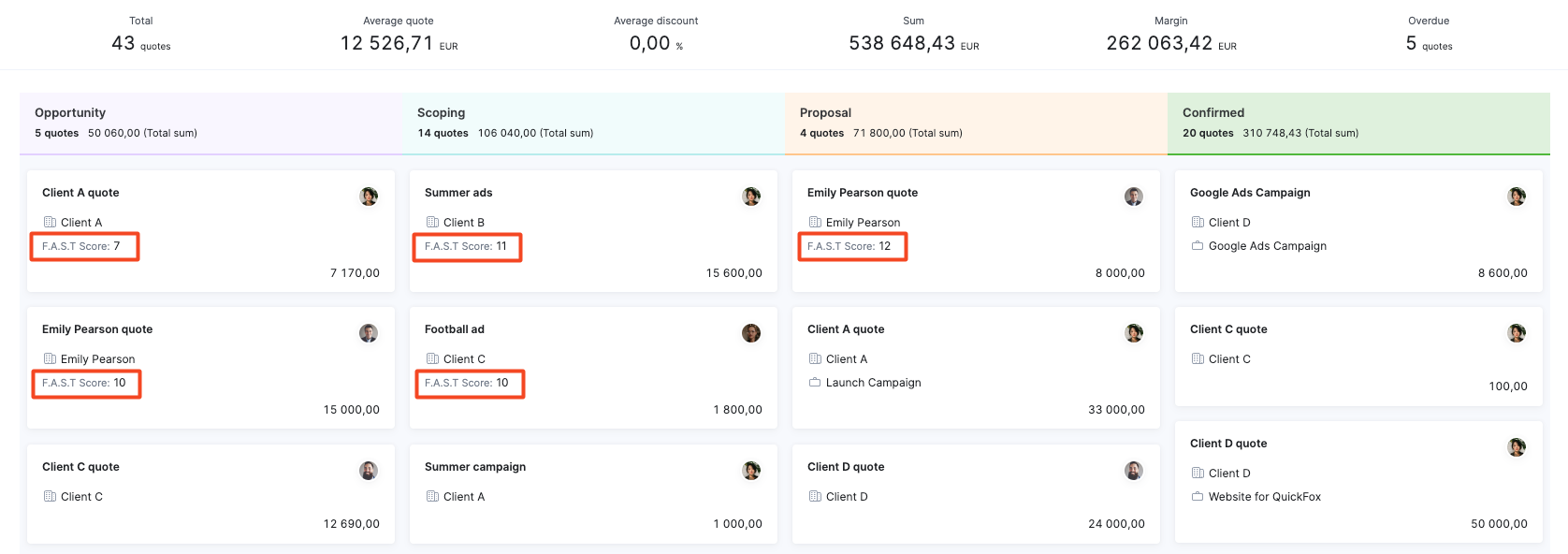Select the Proposal column header

click(x=976, y=124)
